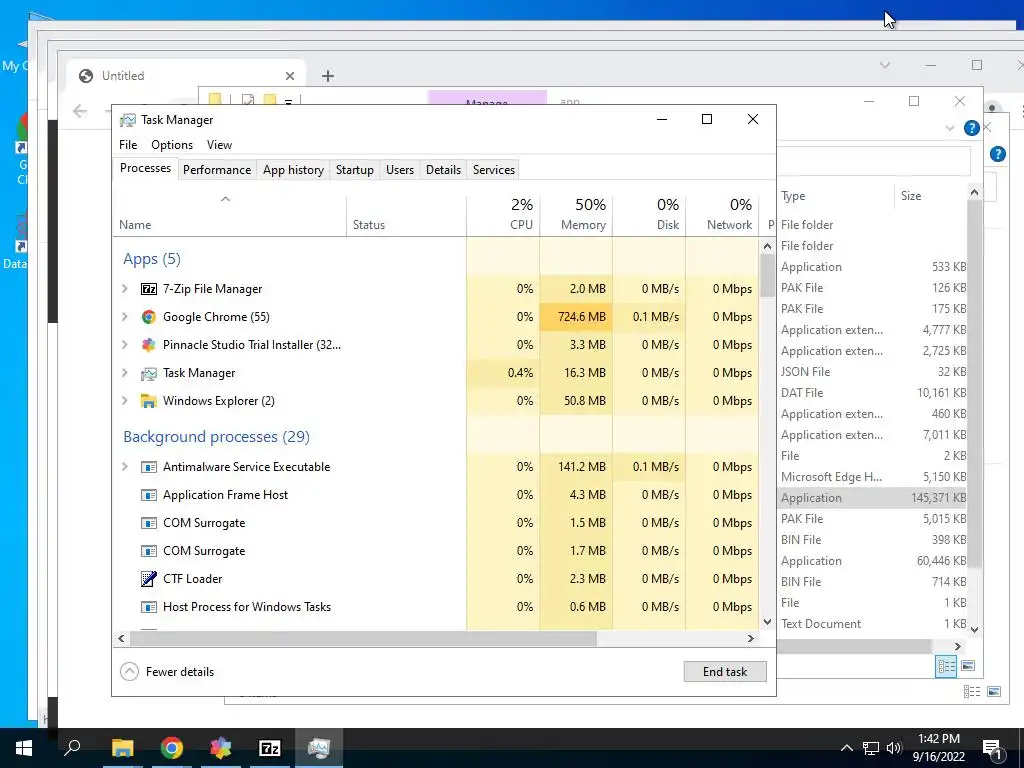Select the COM Surrogate 1.5 MB row

click(436, 523)
